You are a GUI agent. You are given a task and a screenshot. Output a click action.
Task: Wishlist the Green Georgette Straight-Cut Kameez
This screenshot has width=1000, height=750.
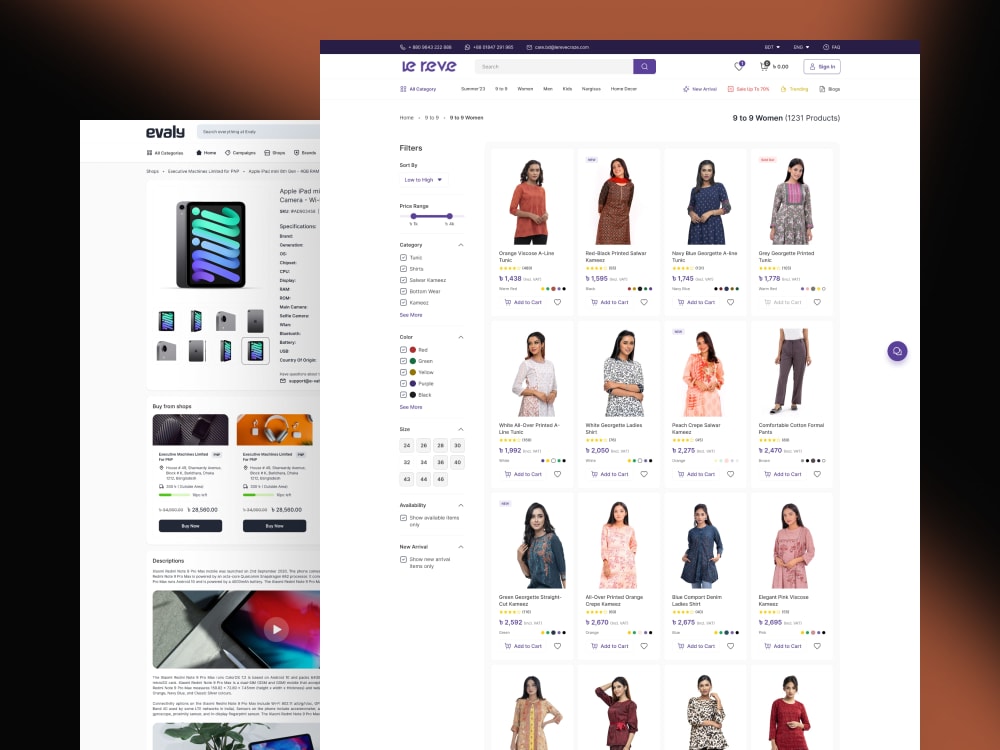[557, 646]
